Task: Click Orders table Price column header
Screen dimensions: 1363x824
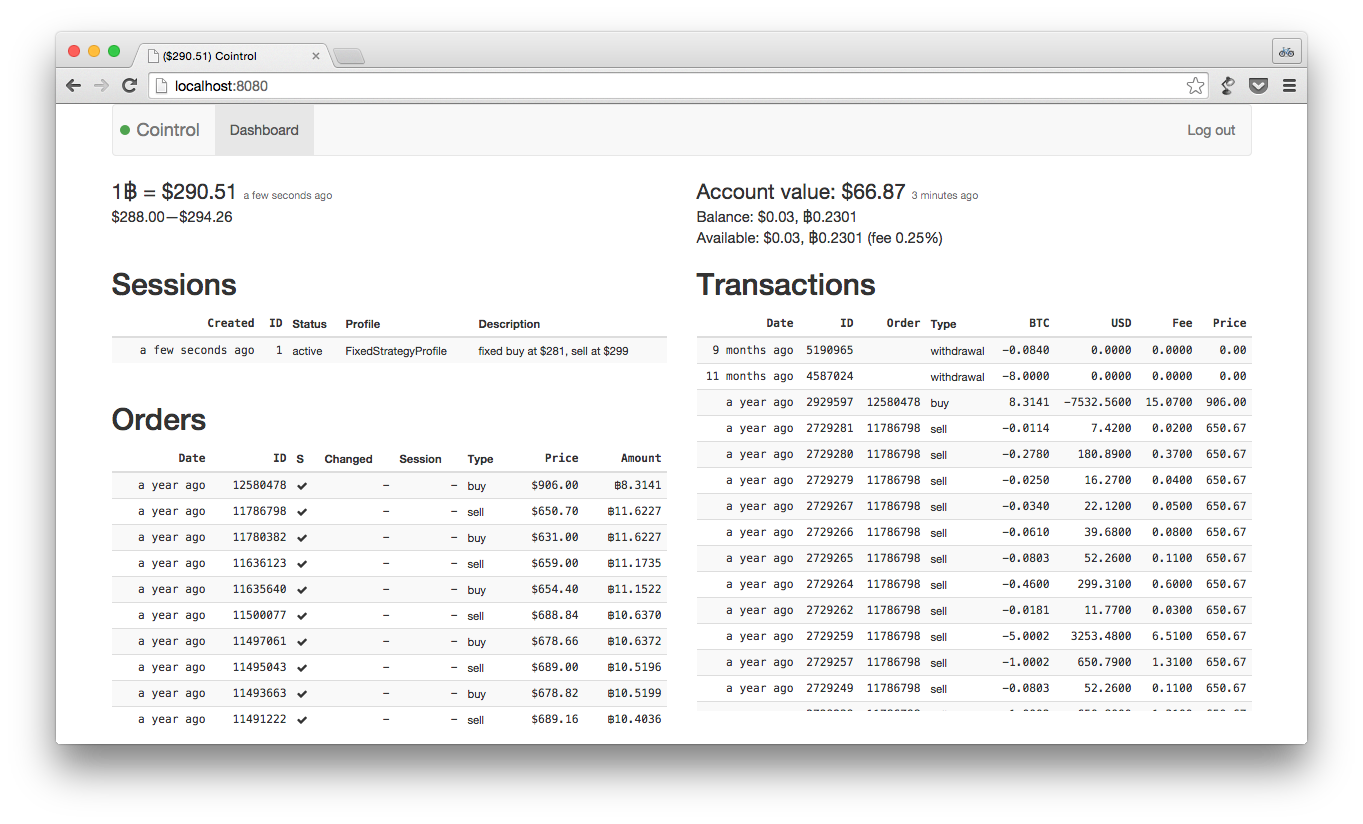Action: point(561,458)
